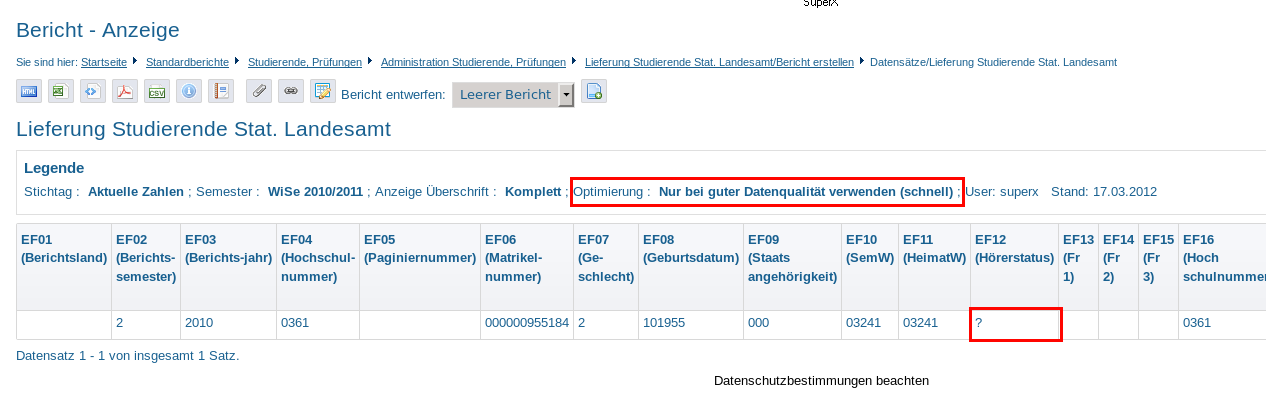1266x412 pixels.
Task: Click 03241 in EF11 HeimatW cell
Action: coord(920,323)
